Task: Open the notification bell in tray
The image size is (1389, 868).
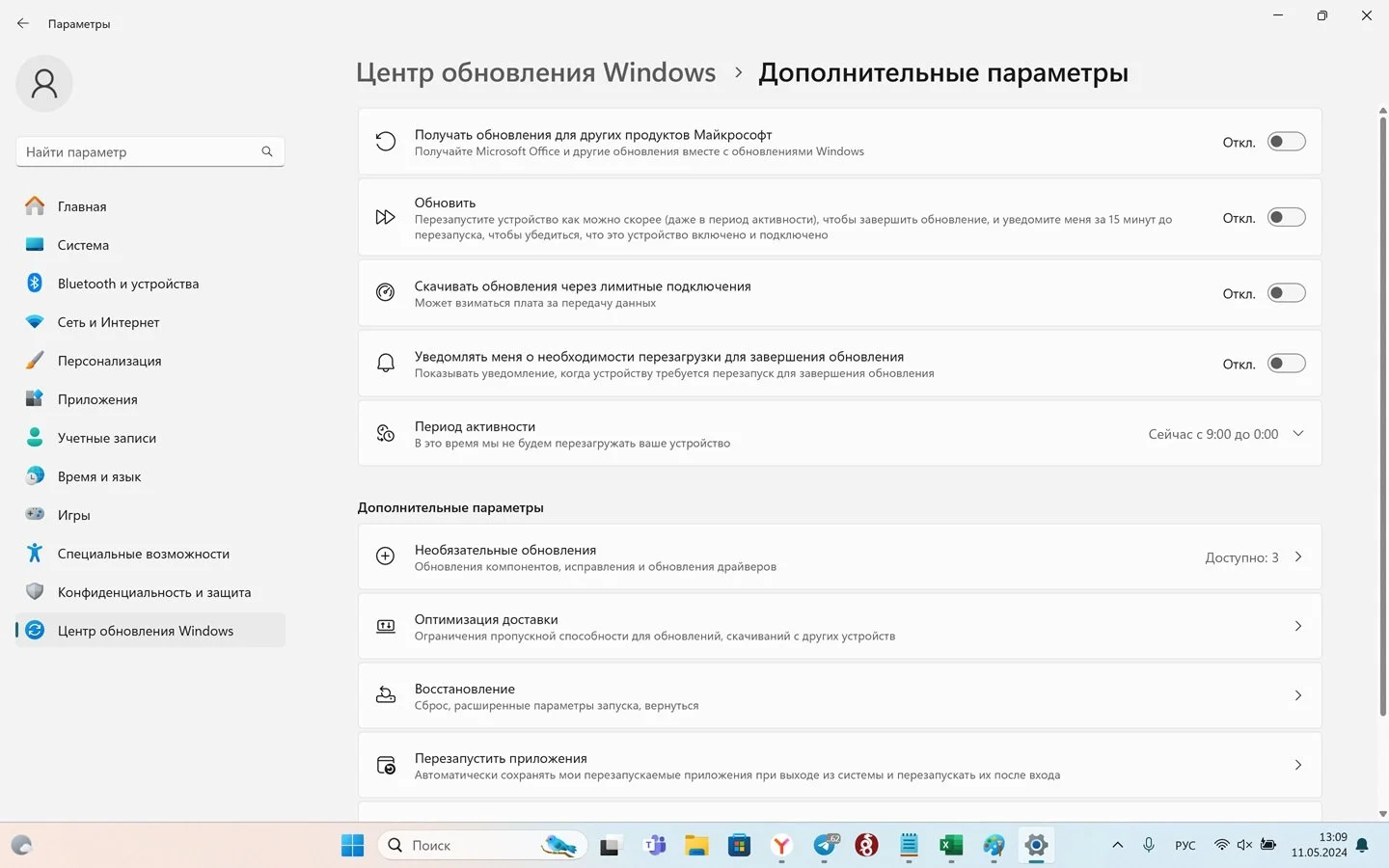Action: pyautogui.click(x=1362, y=846)
